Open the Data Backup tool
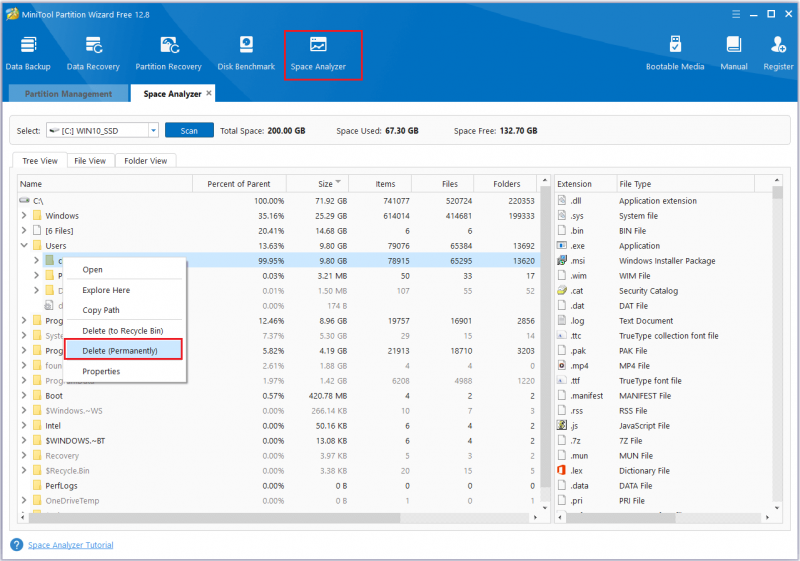The image size is (800, 561). [28, 53]
